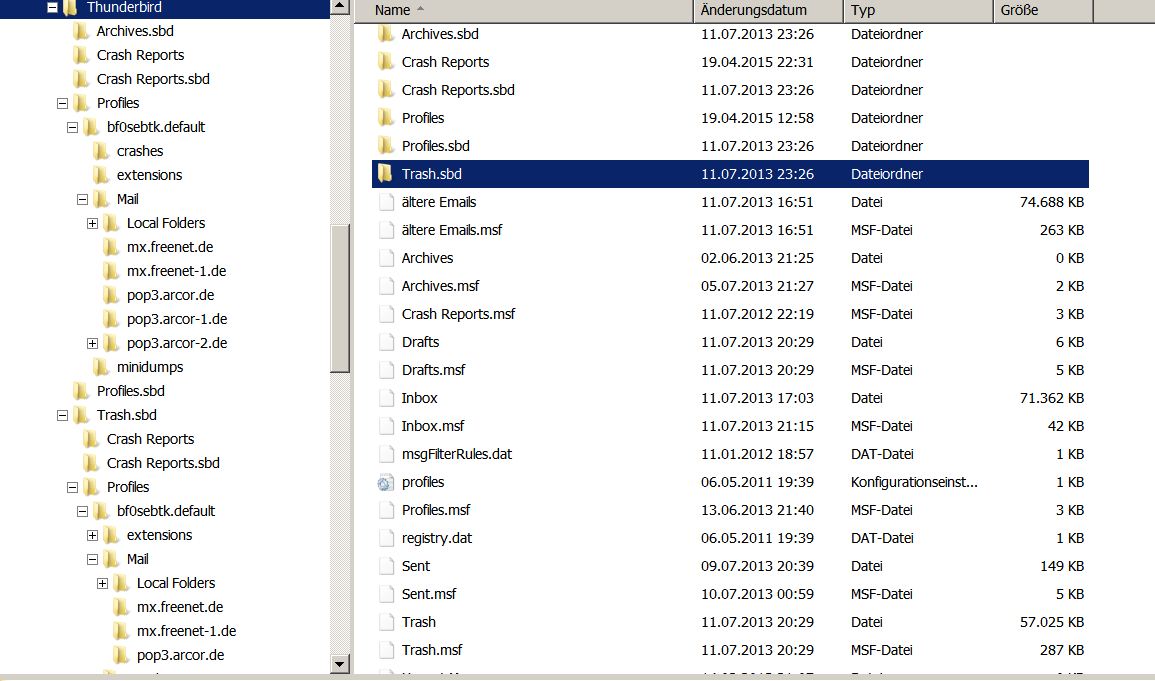1155x681 pixels.
Task: Select the crashes folder icon in tree
Action: (x=101, y=151)
